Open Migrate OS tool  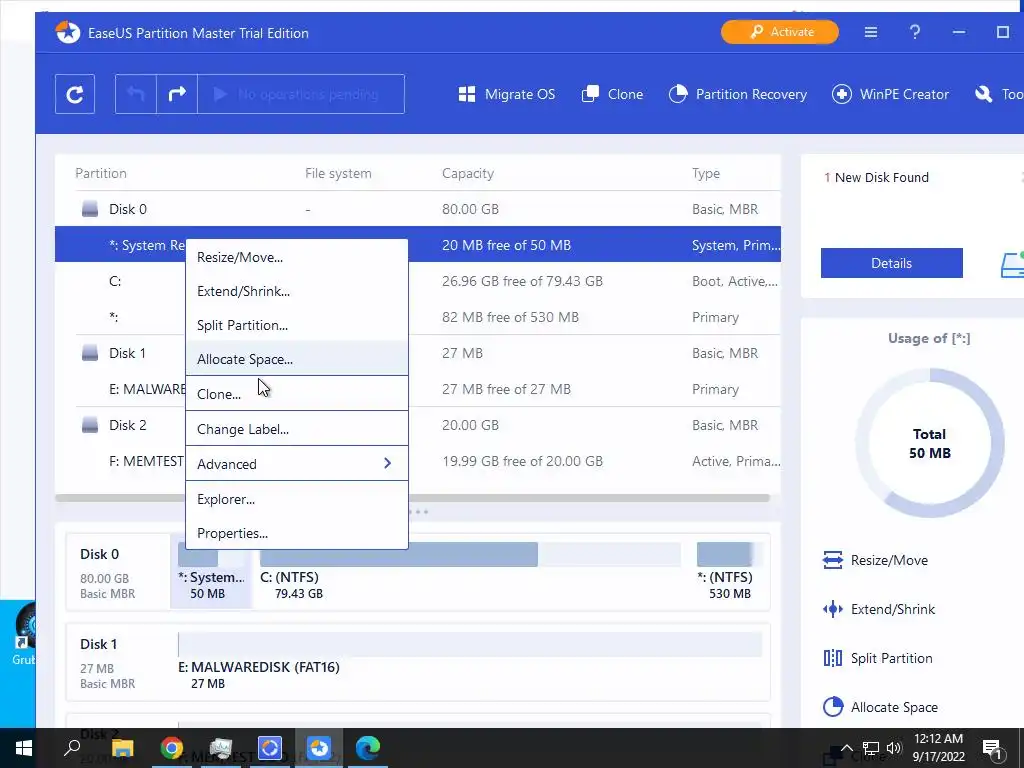coord(507,94)
